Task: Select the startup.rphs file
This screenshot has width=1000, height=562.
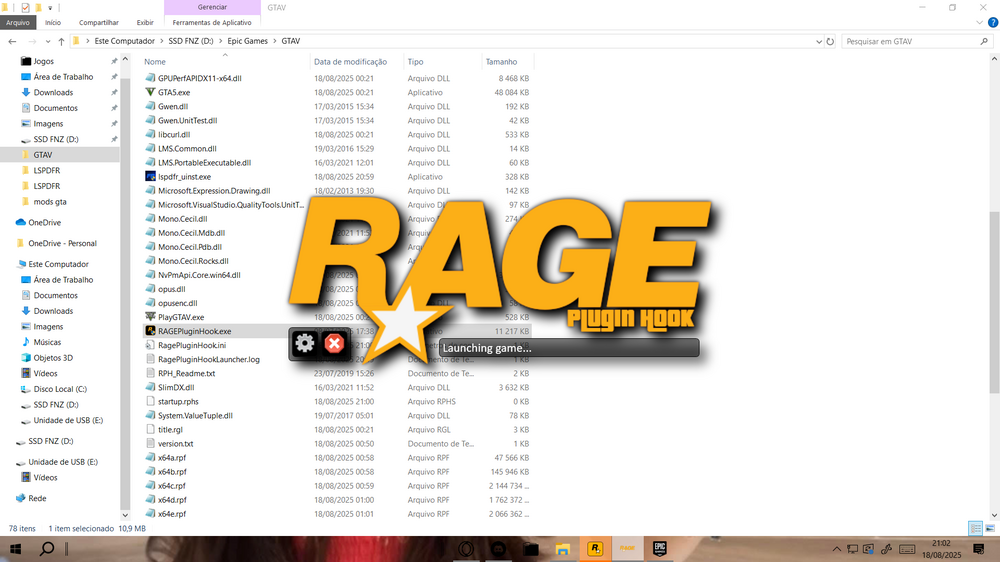Action: pyautogui.click(x=178, y=401)
